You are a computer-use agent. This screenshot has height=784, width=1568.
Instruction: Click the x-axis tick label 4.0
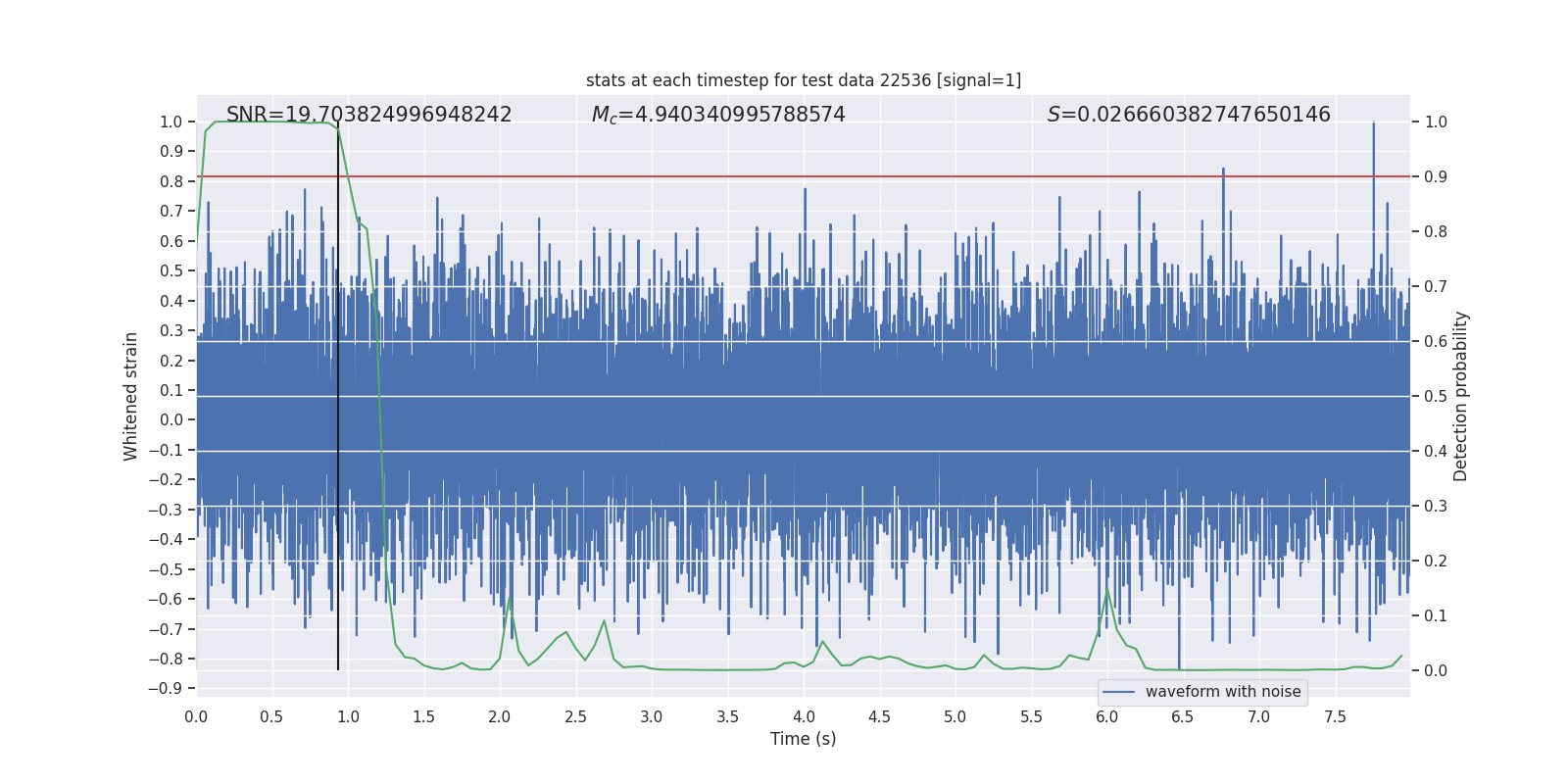click(x=804, y=716)
